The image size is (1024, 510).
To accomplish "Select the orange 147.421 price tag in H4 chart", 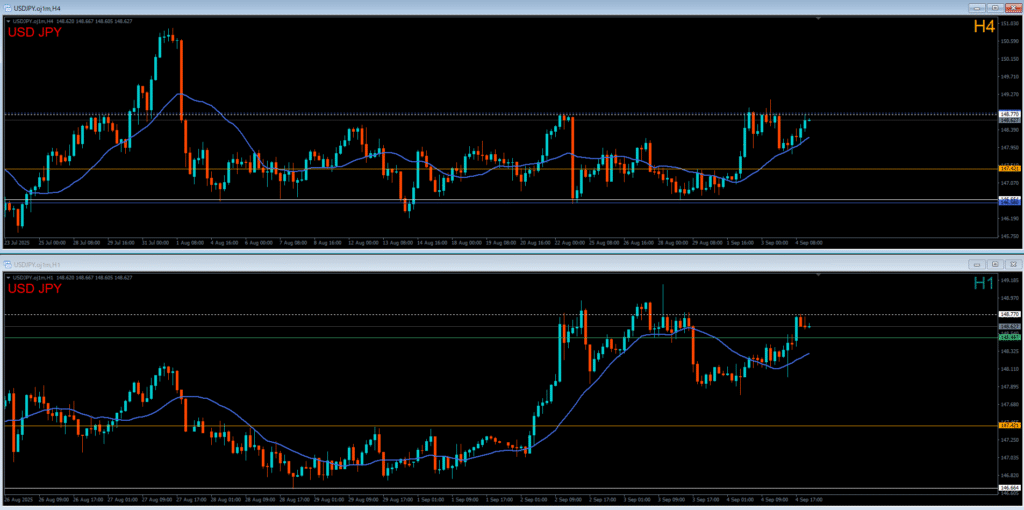I will (x=1010, y=168).
